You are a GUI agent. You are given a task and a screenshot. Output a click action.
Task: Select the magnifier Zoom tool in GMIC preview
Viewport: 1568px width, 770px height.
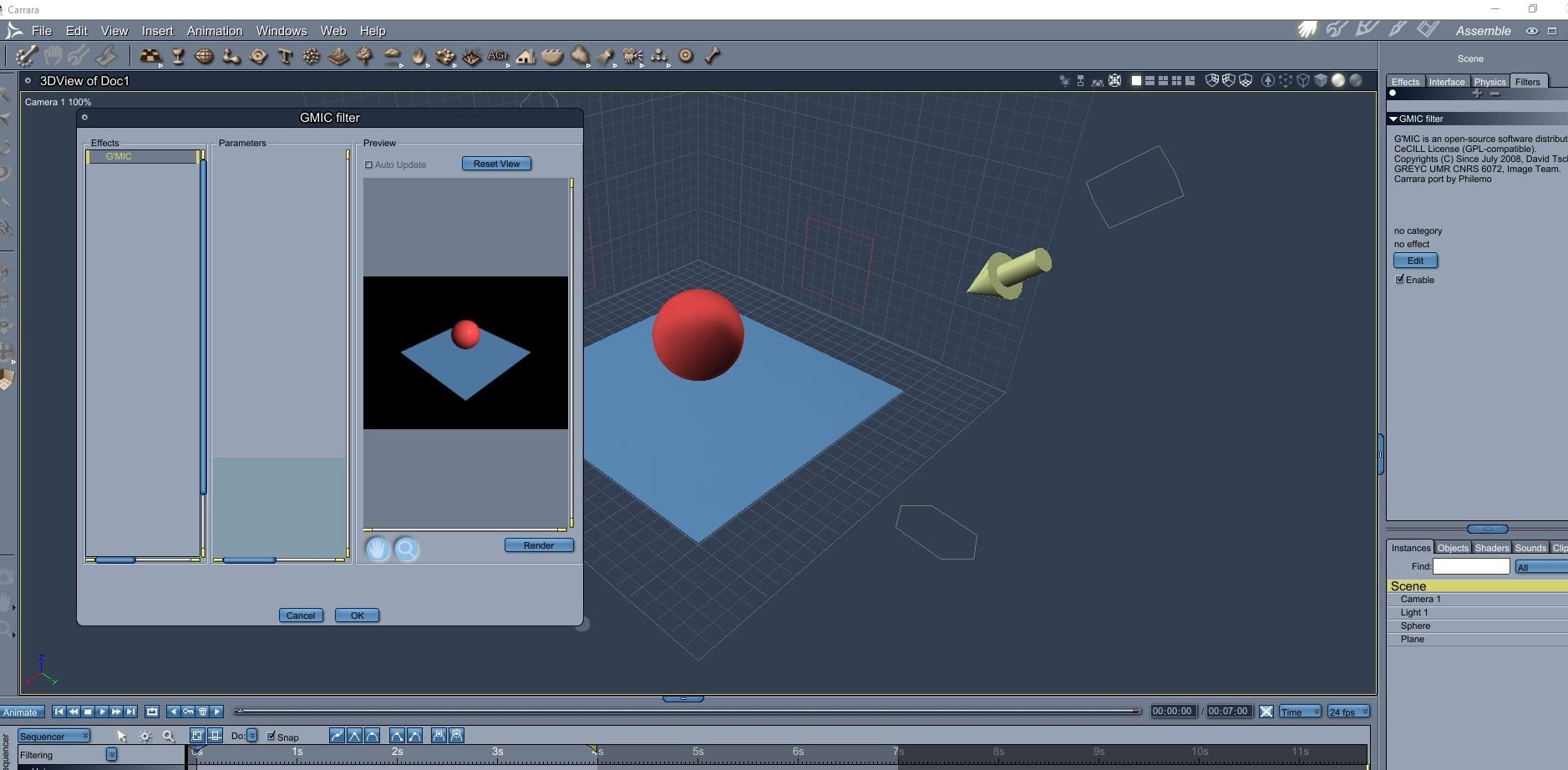[x=407, y=549]
